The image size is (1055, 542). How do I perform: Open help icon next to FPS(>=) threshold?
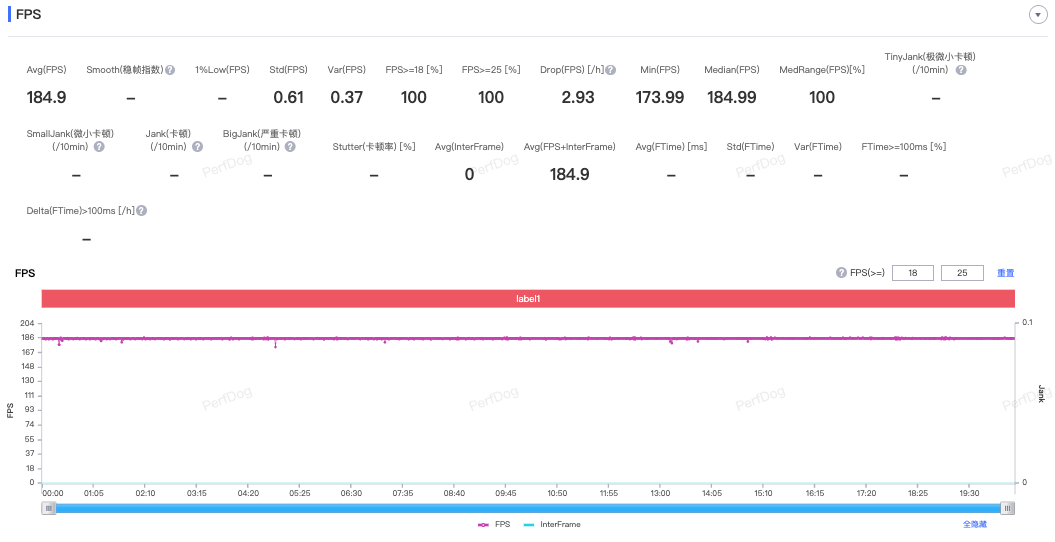[x=841, y=272]
